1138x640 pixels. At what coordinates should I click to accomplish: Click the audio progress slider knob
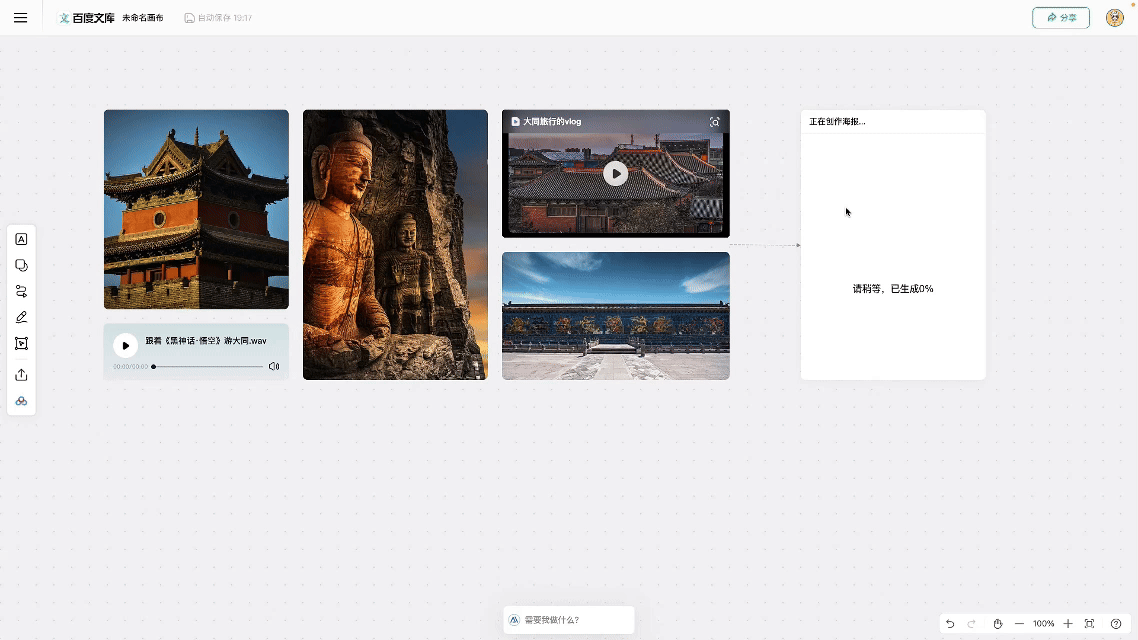[154, 366]
